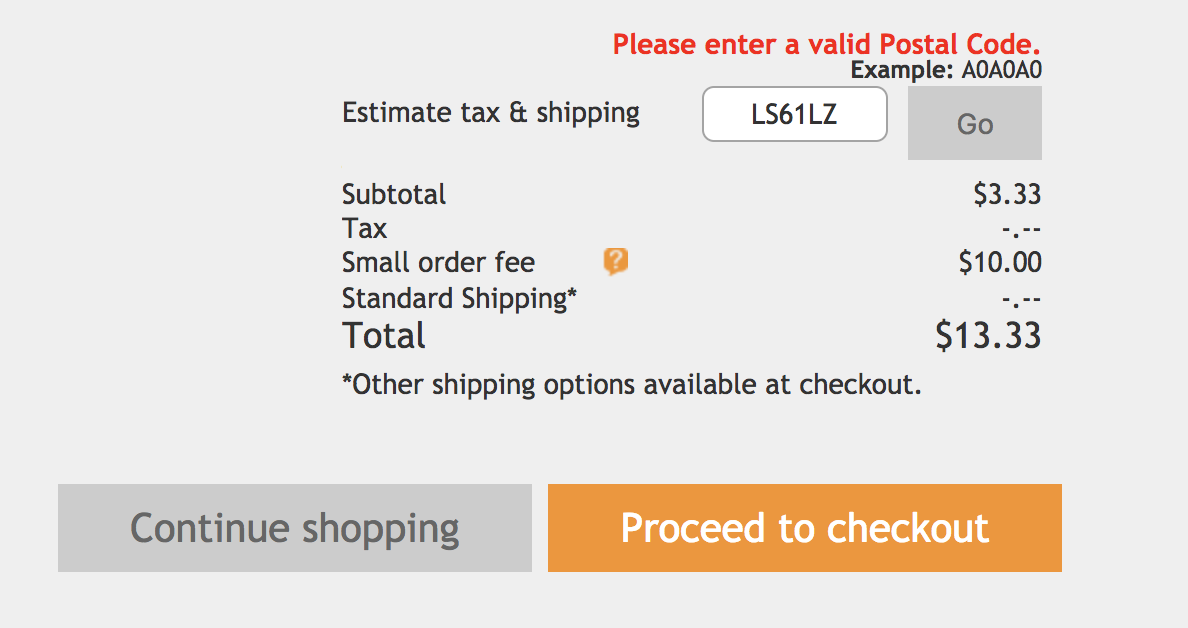
Task: Click the Small order fee help icon
Action: pos(615,262)
